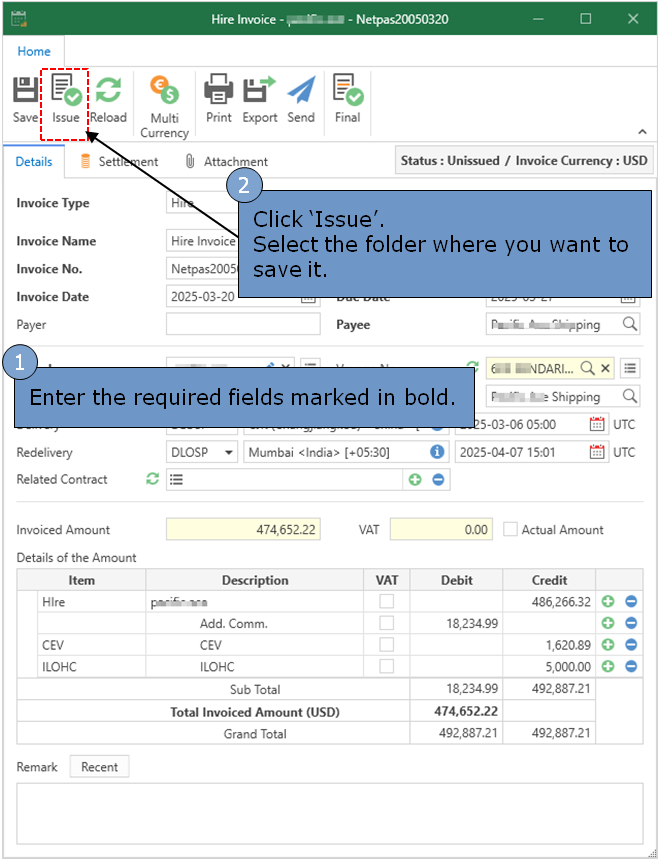Switch to the Attachment tab
The width and height of the screenshot is (659, 860).
pyautogui.click(x=226, y=161)
